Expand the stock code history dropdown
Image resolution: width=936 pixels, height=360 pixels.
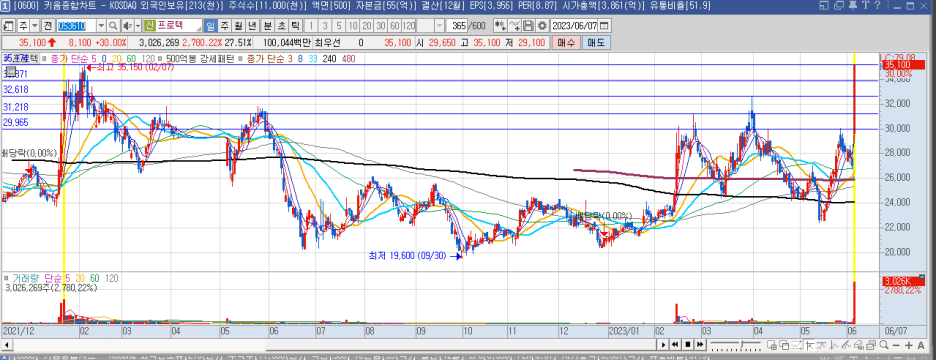point(101,26)
